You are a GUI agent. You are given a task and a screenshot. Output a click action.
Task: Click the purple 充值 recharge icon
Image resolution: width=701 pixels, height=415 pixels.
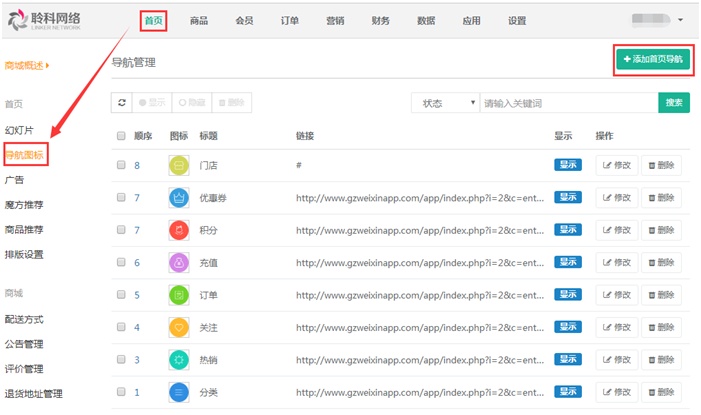[179, 263]
